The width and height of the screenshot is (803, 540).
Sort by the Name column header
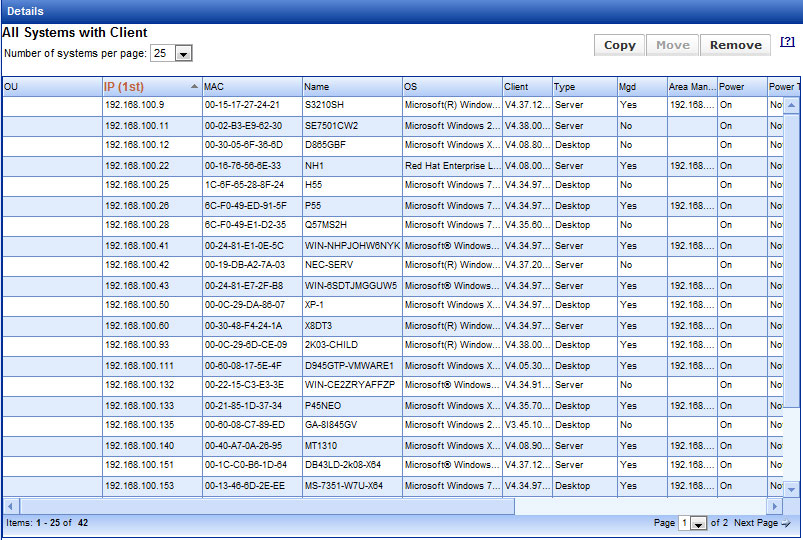351,87
